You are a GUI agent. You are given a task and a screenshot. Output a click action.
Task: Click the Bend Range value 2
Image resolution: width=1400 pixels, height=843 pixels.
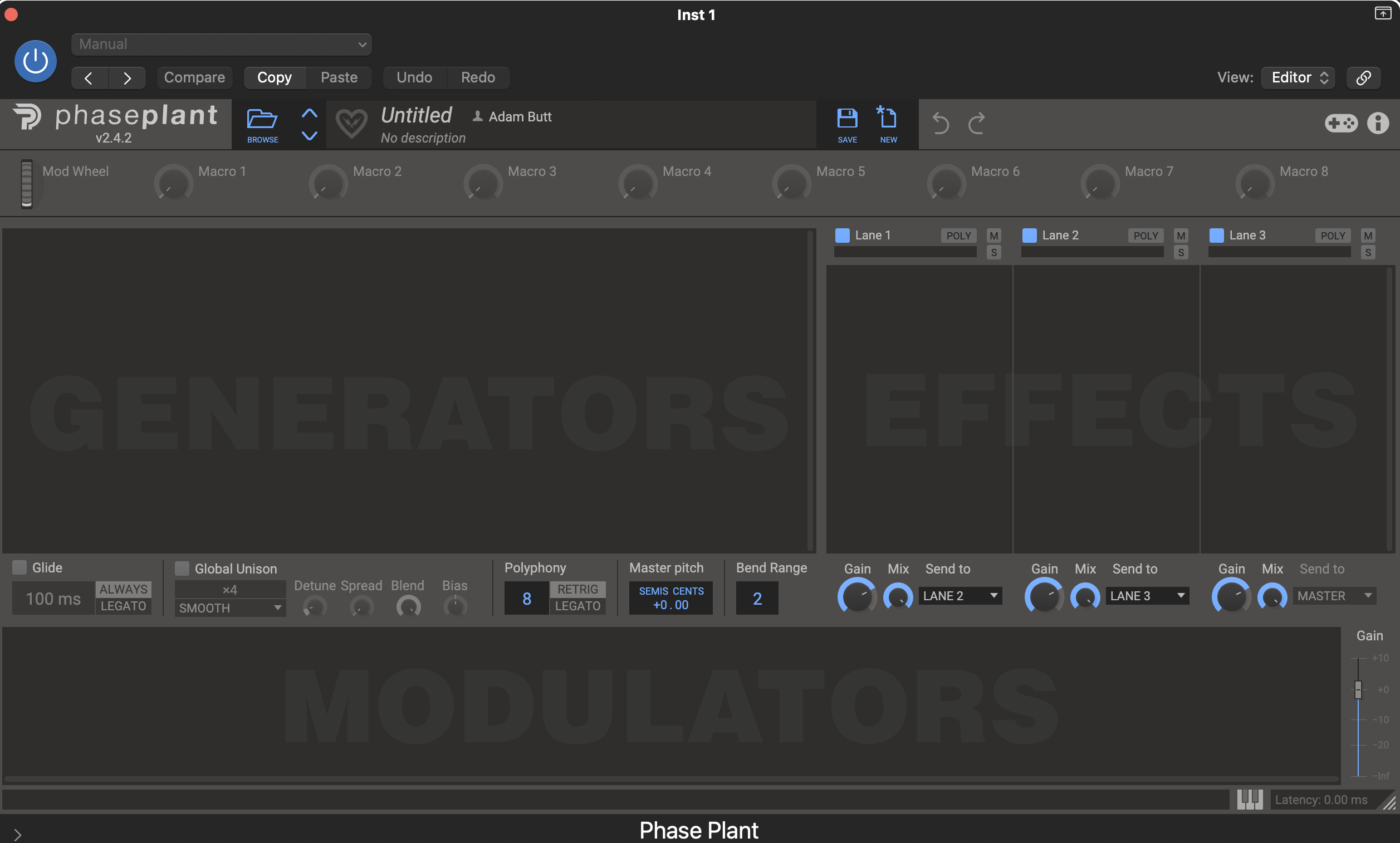757,598
